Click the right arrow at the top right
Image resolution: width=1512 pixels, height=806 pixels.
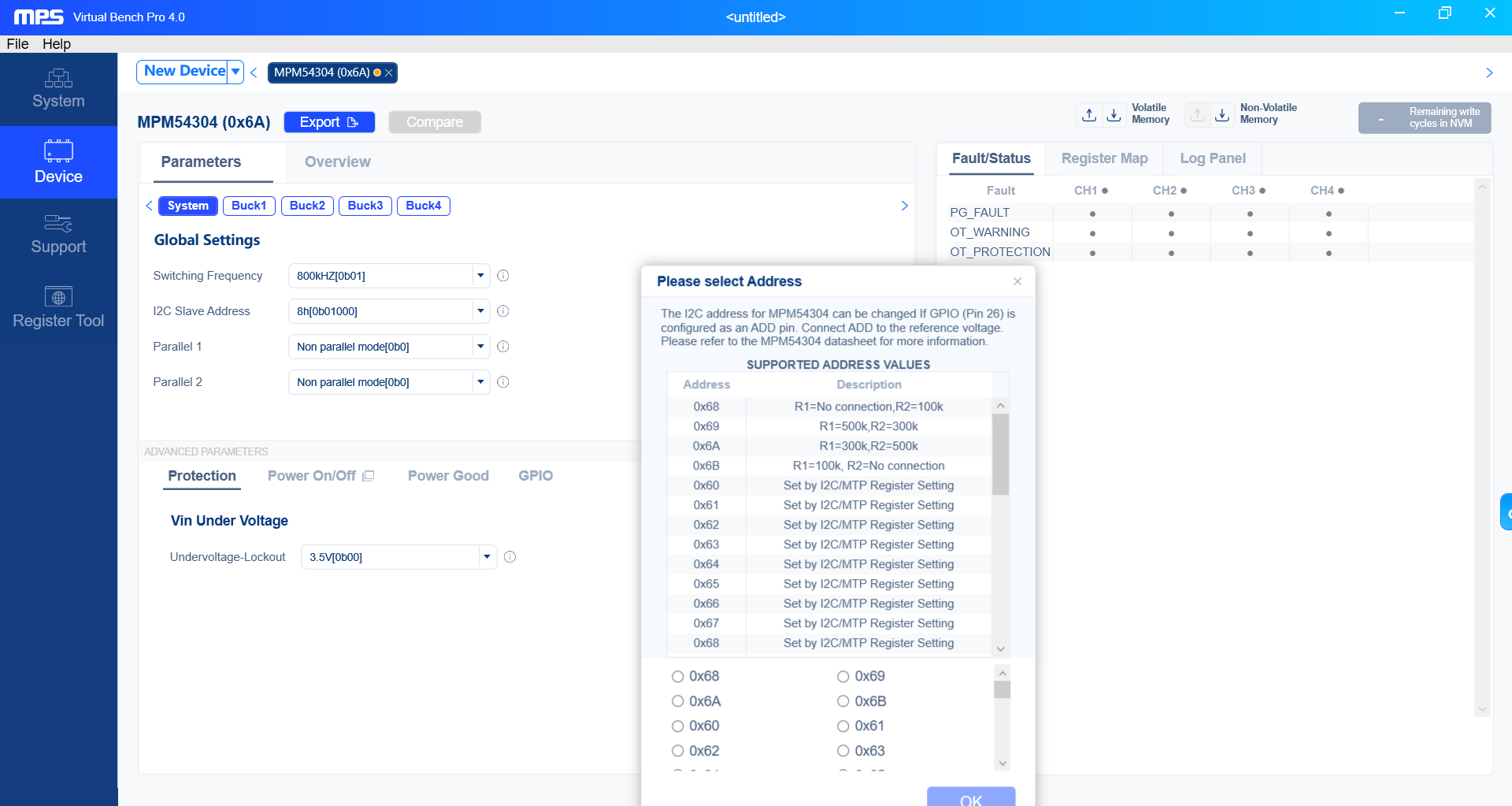1489,72
